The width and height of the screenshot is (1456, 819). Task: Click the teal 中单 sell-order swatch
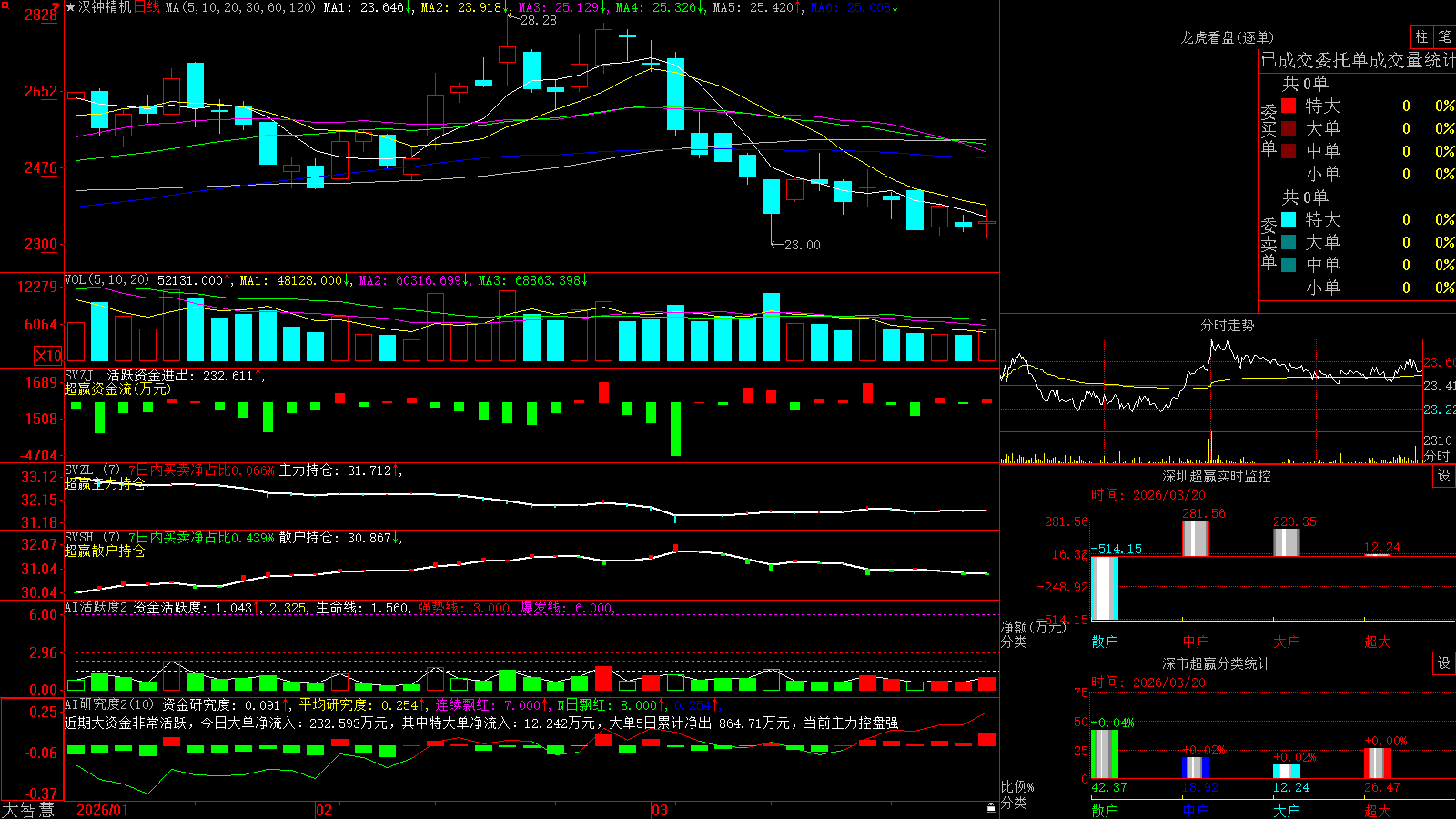[1289, 264]
